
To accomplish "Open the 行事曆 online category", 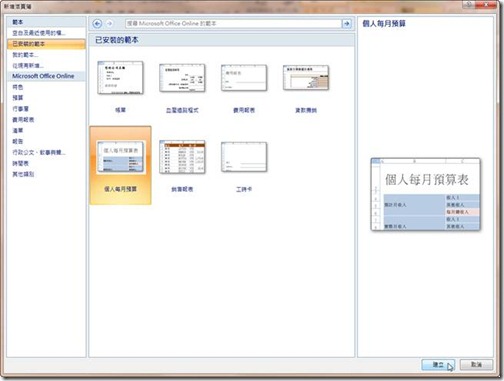I will click(x=21, y=109).
